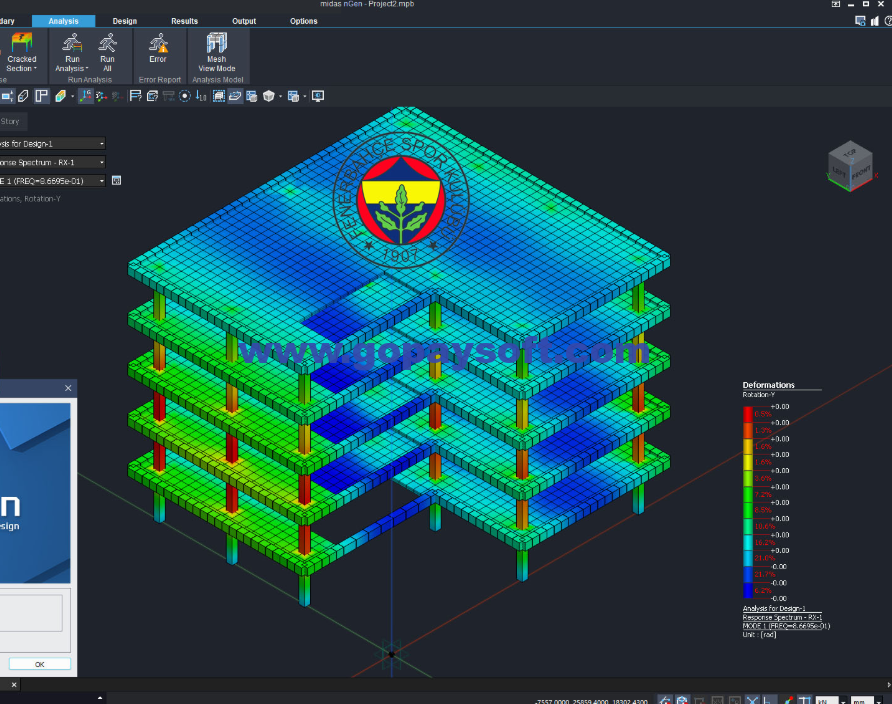The image size is (892, 704).
Task: Click the FRONT face of view cube
Action: pos(861,172)
